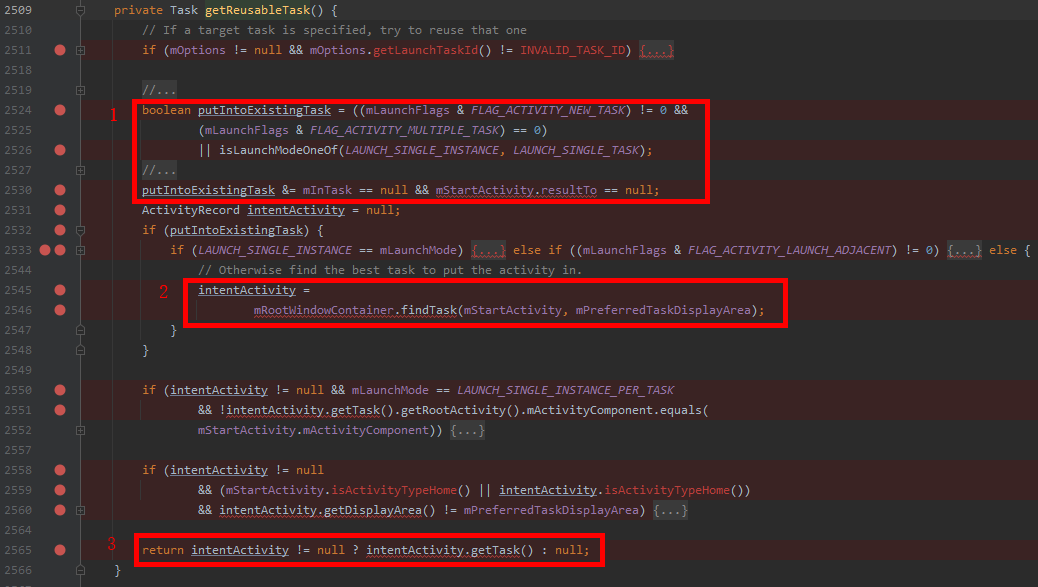
Task: Click line number 2518 in the gutter
Action: tap(18, 70)
